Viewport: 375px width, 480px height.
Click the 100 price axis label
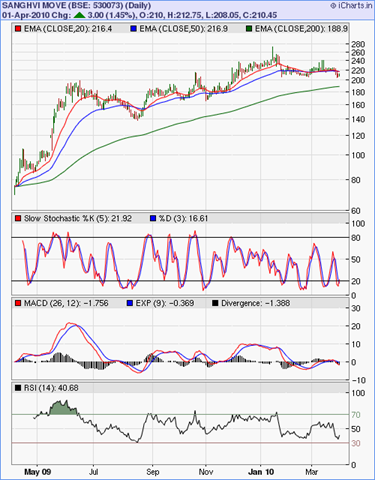(x=358, y=155)
